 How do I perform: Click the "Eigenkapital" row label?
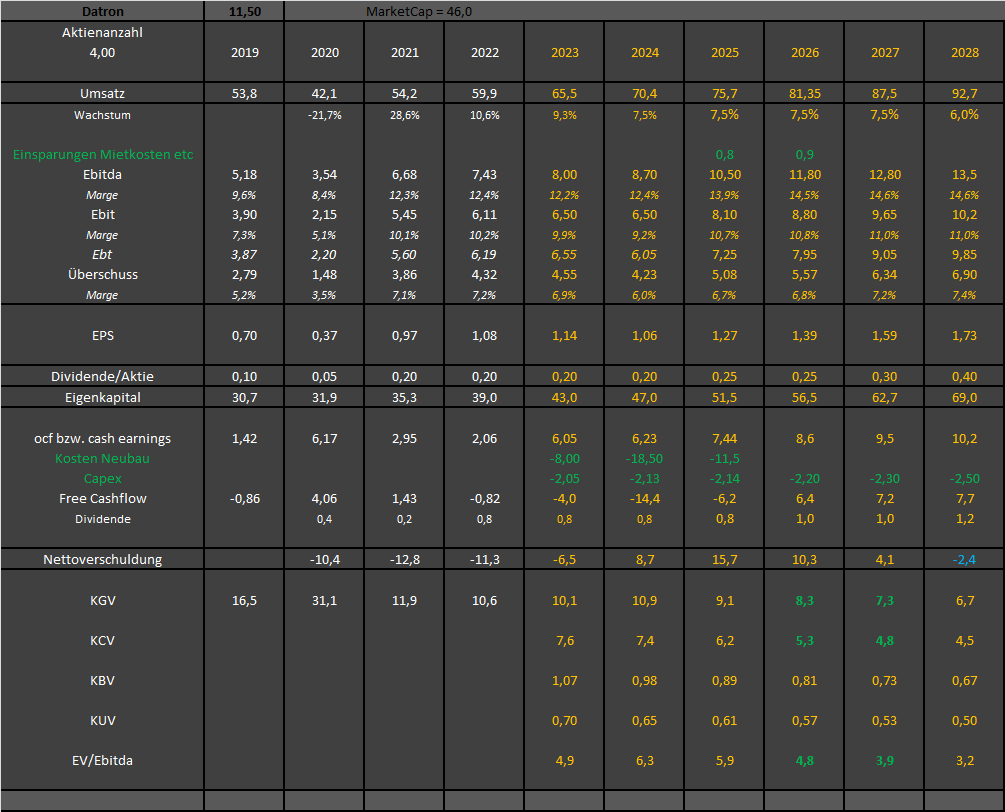tap(103, 397)
